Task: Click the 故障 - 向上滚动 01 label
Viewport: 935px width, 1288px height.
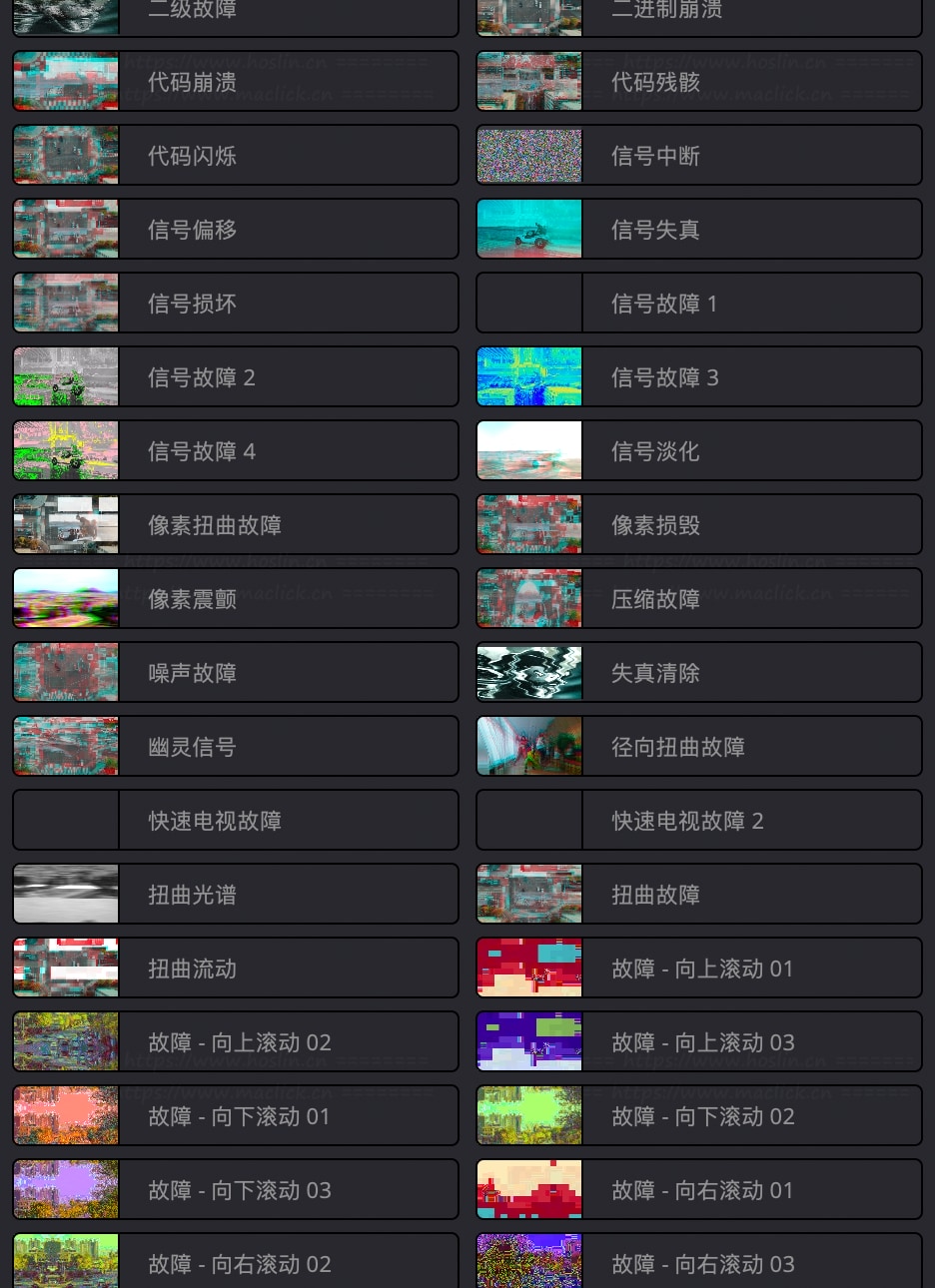Action: click(x=702, y=968)
